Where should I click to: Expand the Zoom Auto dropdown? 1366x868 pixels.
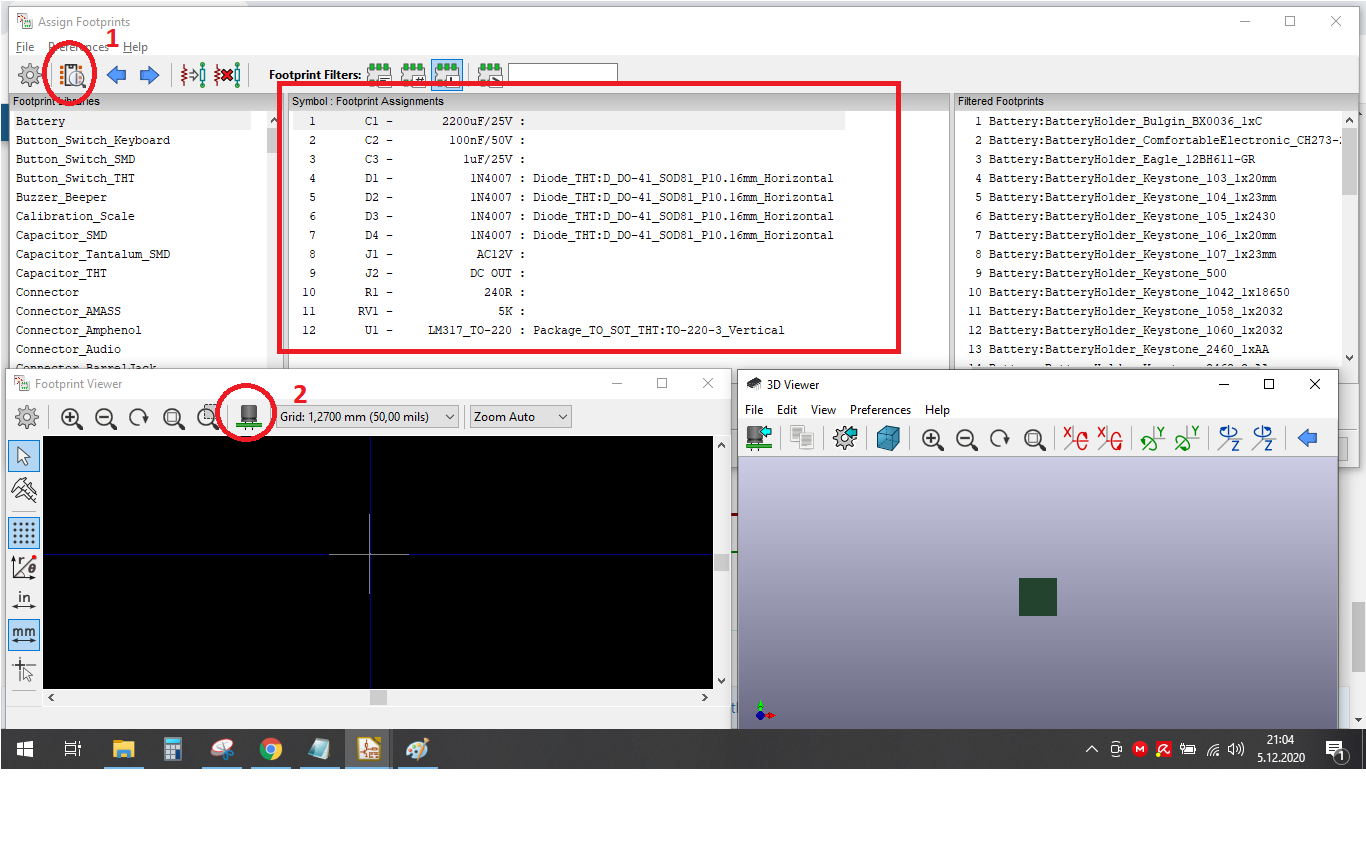pyautogui.click(x=521, y=417)
